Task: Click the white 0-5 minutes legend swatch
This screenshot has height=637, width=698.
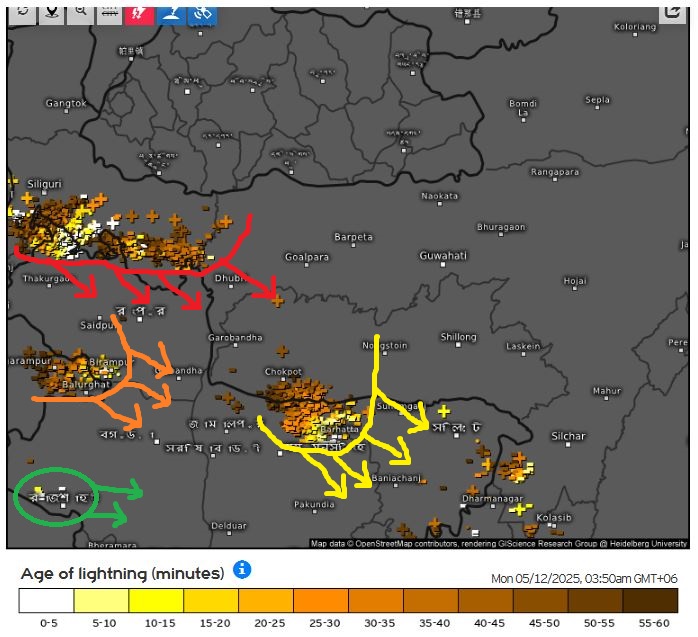Action: click(46, 600)
